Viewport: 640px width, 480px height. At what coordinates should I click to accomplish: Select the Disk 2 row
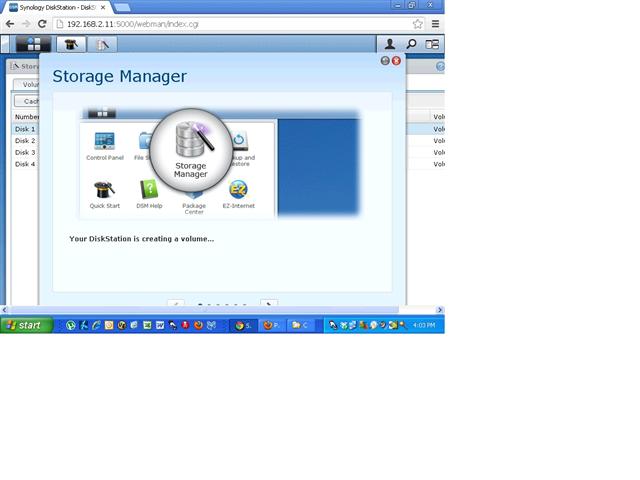click(25, 141)
